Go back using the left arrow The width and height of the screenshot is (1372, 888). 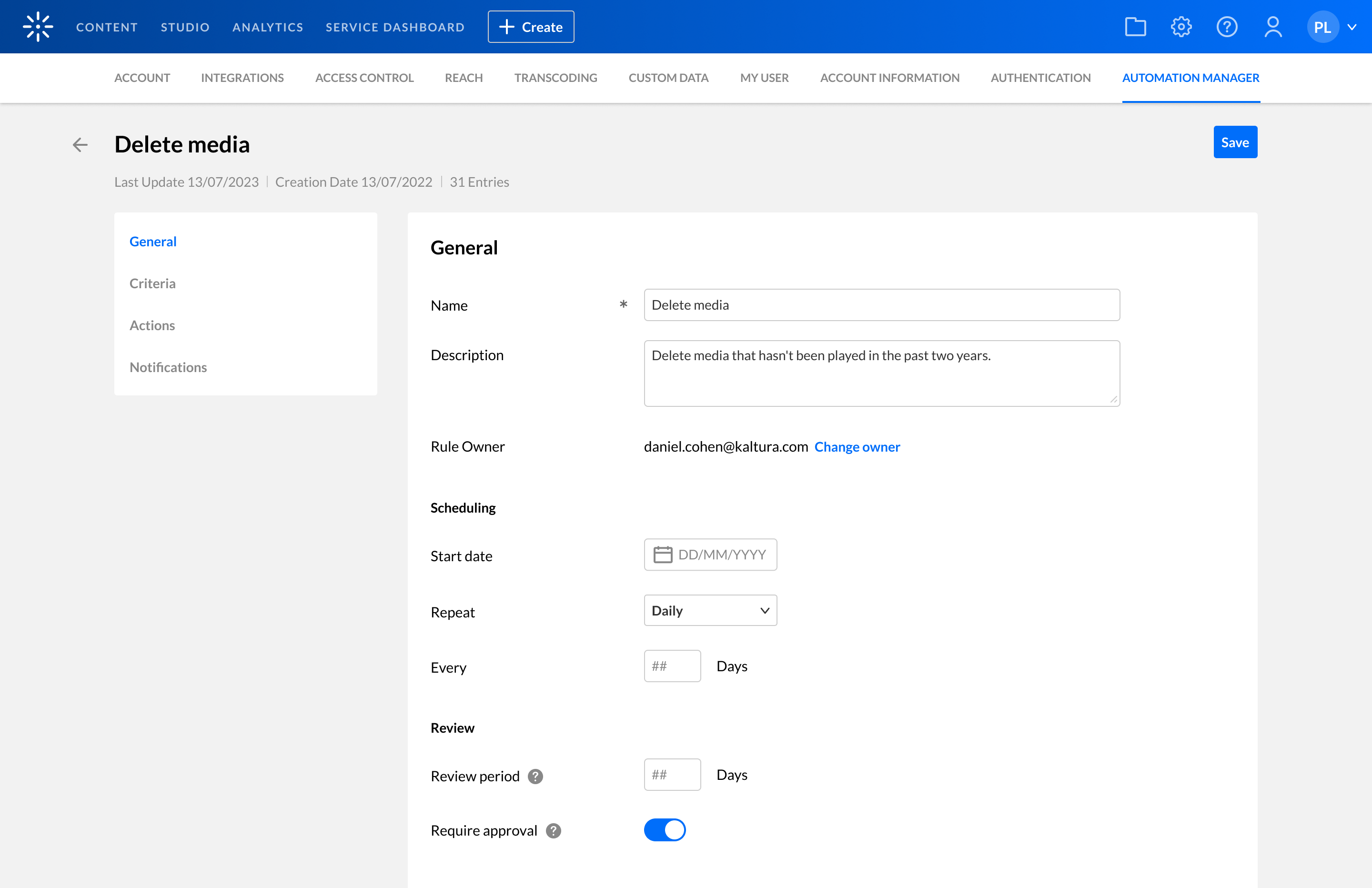coord(80,144)
